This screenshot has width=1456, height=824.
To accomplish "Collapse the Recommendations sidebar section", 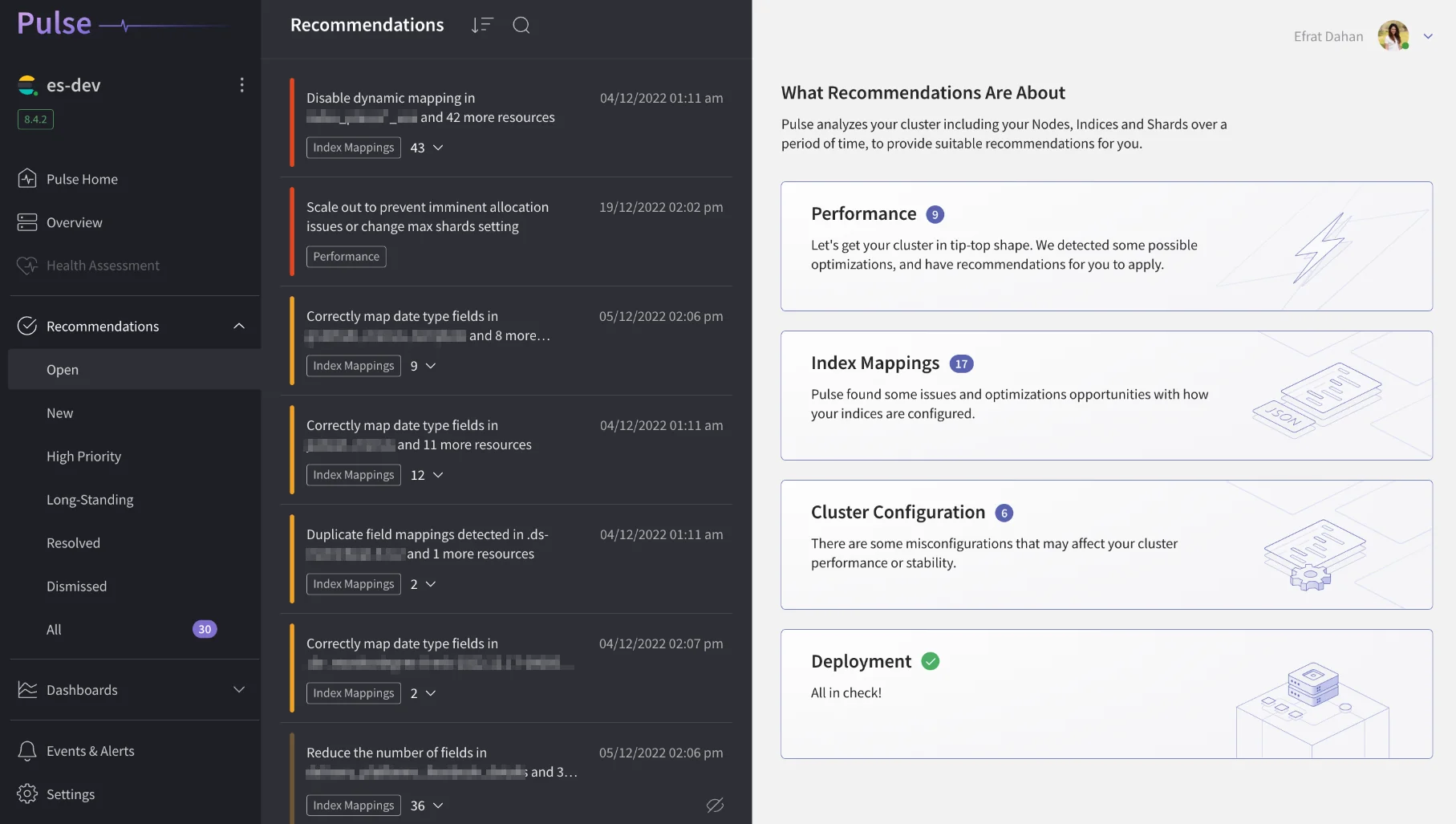I will [238, 326].
